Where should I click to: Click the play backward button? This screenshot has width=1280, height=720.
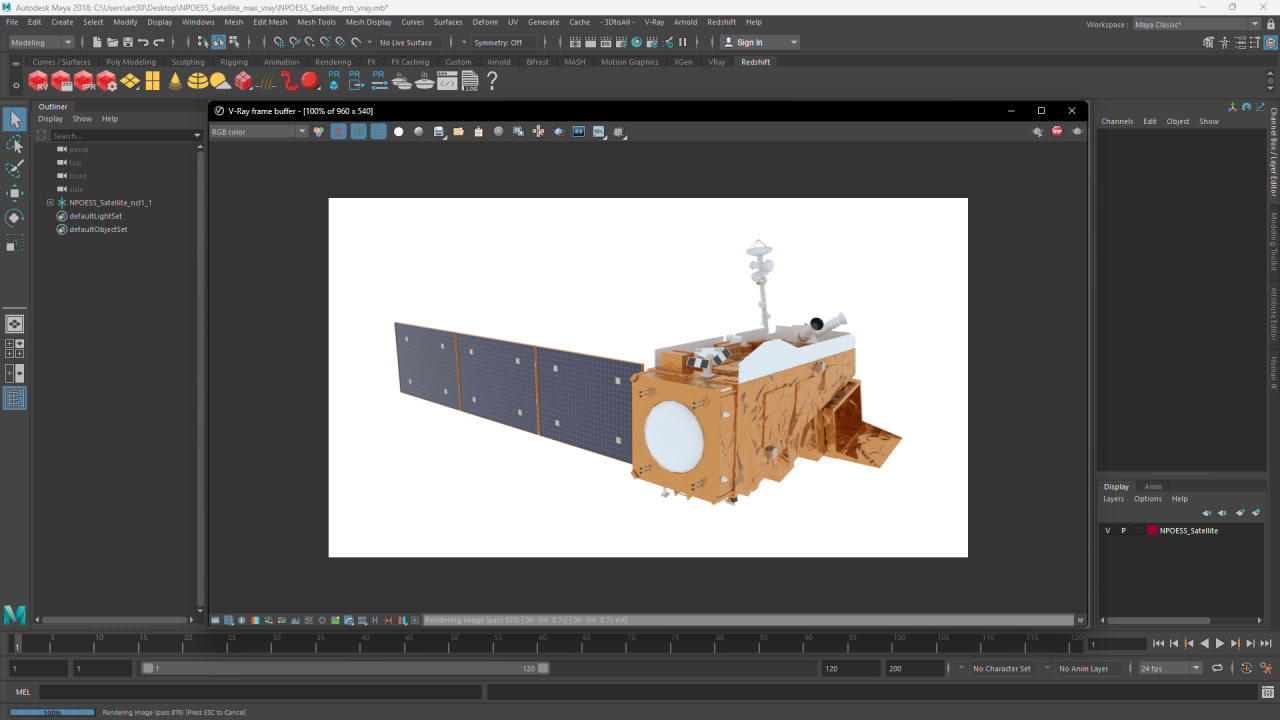(x=1204, y=644)
